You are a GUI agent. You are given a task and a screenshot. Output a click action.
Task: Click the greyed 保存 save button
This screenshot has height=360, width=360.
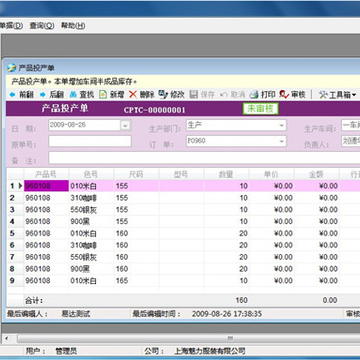202,95
